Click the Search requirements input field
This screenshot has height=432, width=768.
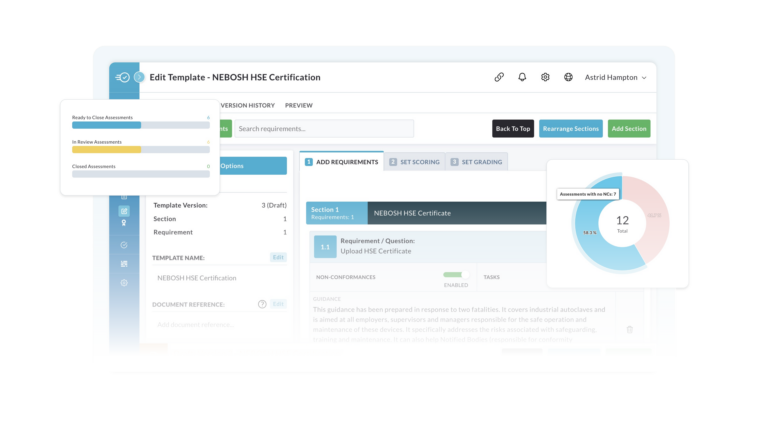pyautogui.click(x=323, y=129)
